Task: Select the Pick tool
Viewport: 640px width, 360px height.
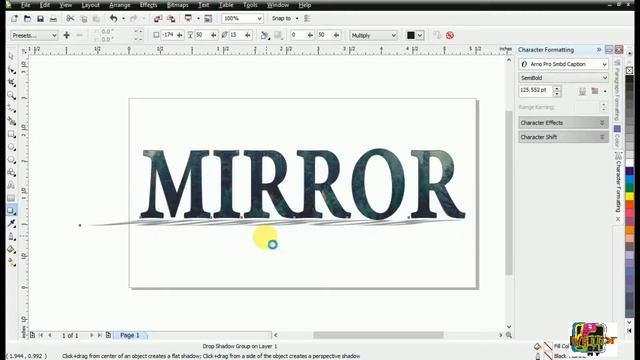Action: tap(11, 57)
